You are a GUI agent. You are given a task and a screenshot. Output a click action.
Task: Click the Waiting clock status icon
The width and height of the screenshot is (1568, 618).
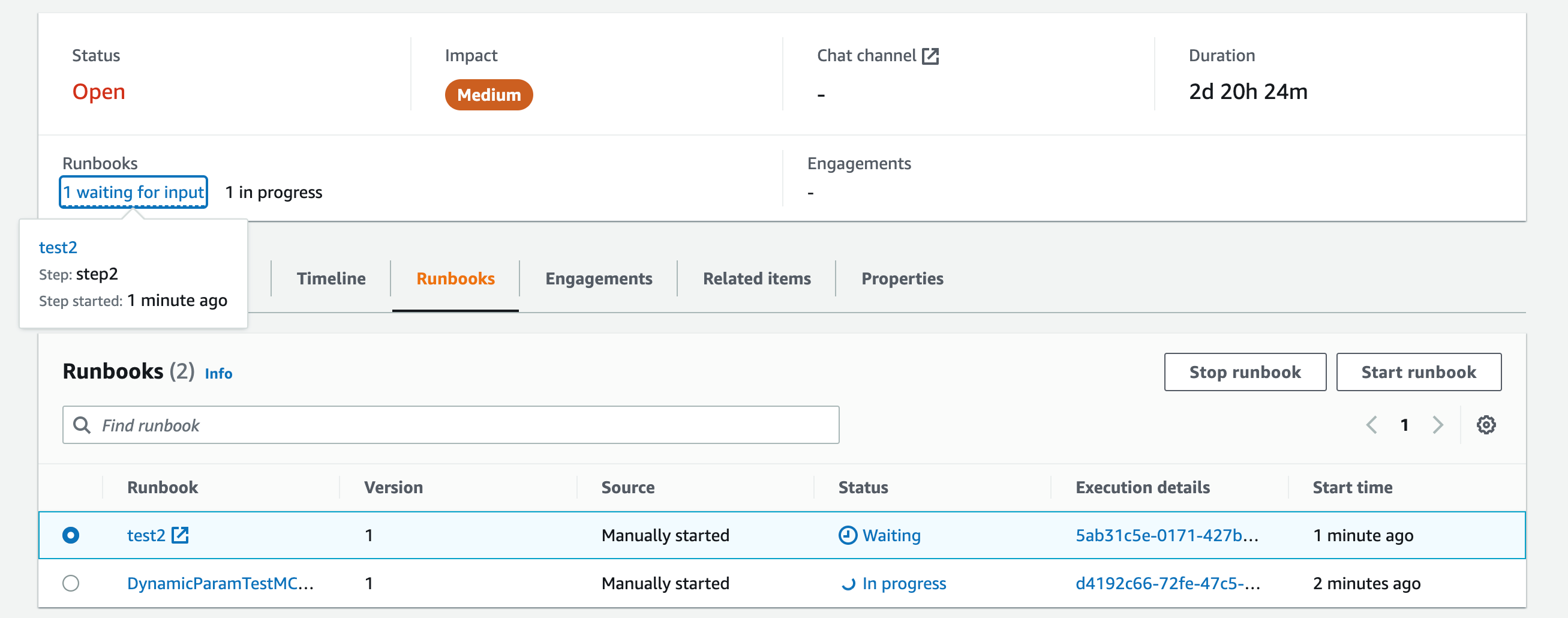tap(848, 535)
